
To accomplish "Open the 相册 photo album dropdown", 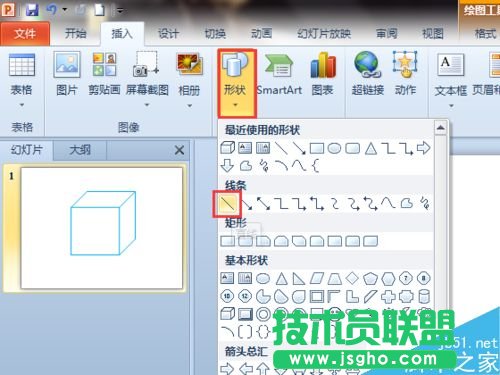I will click(189, 106).
